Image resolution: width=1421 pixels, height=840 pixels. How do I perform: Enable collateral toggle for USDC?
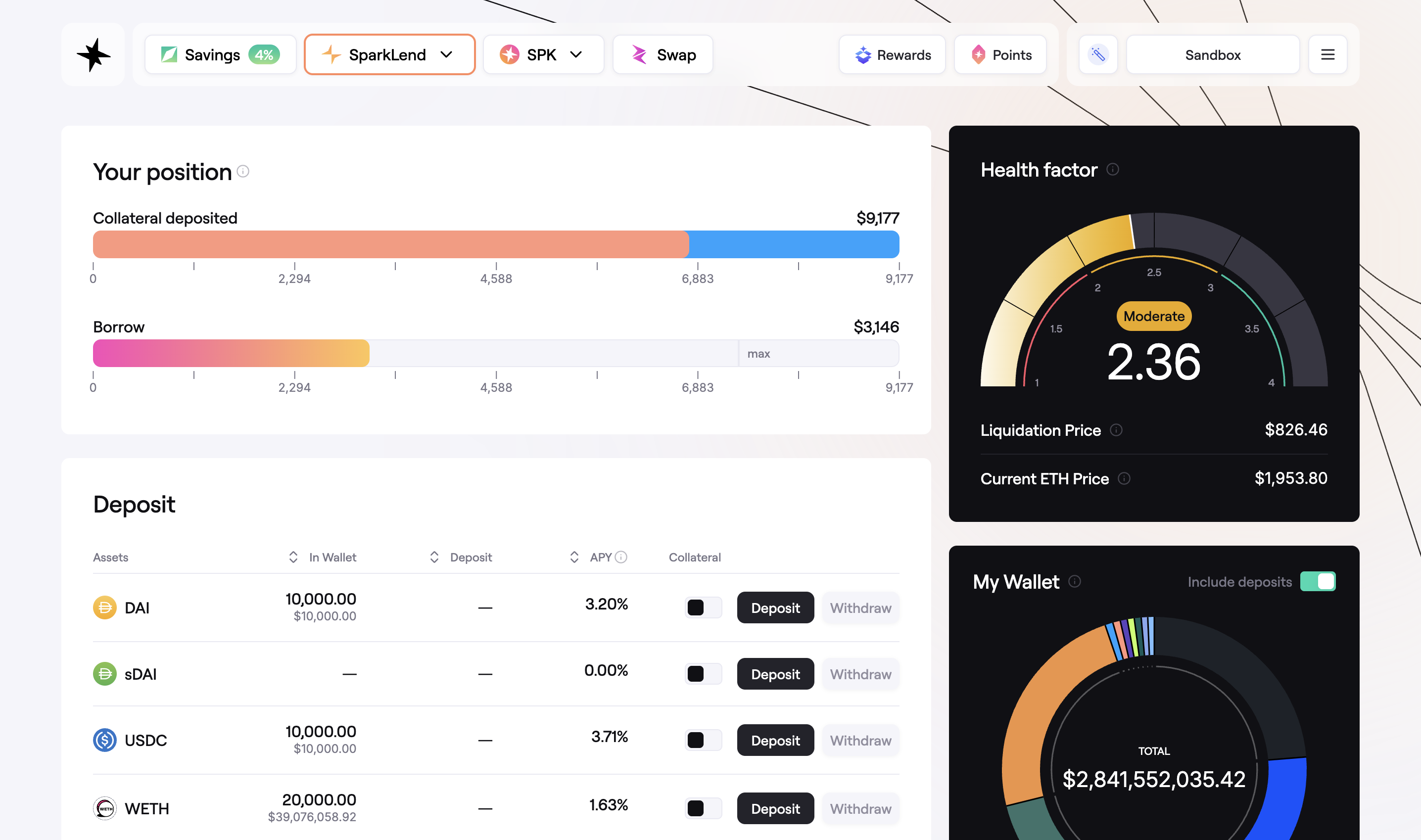pyautogui.click(x=703, y=741)
